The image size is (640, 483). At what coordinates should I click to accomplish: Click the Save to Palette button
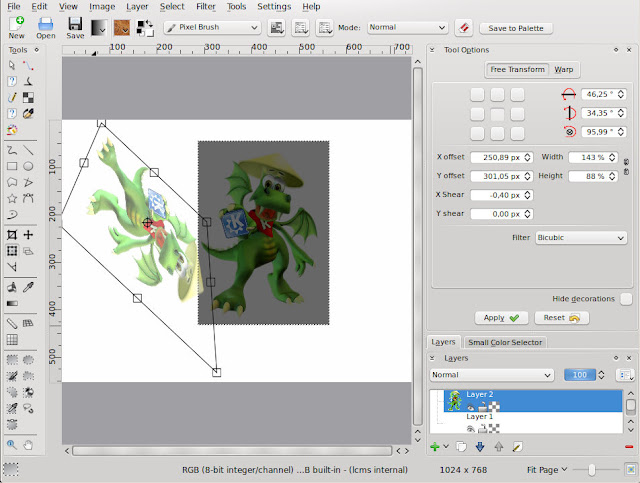516,28
